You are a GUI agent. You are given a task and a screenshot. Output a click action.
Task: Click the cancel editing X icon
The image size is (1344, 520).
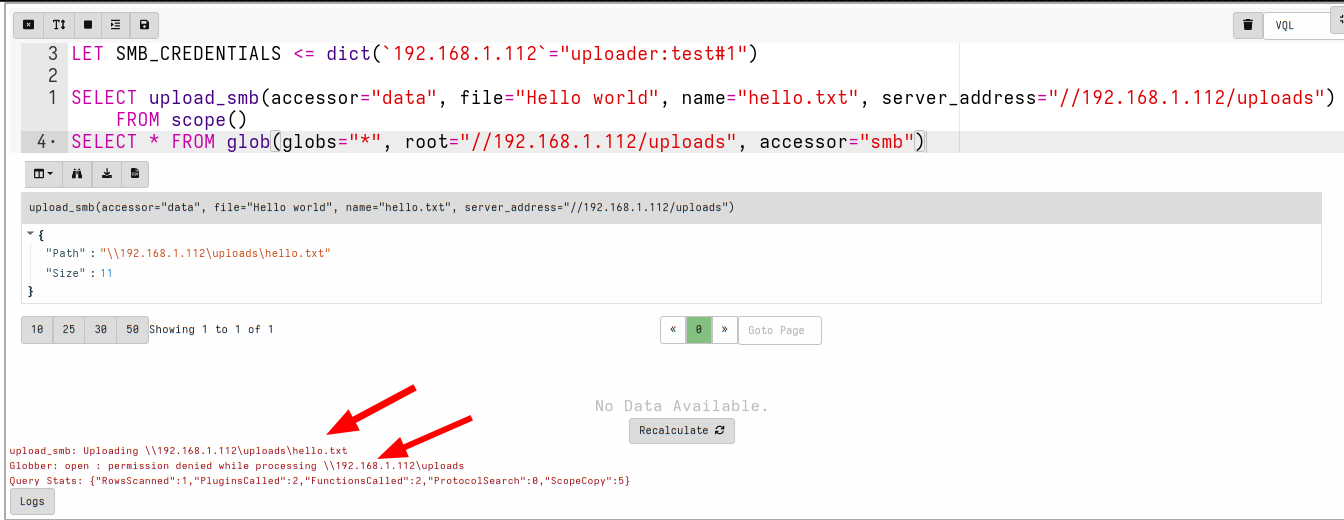coord(29,25)
